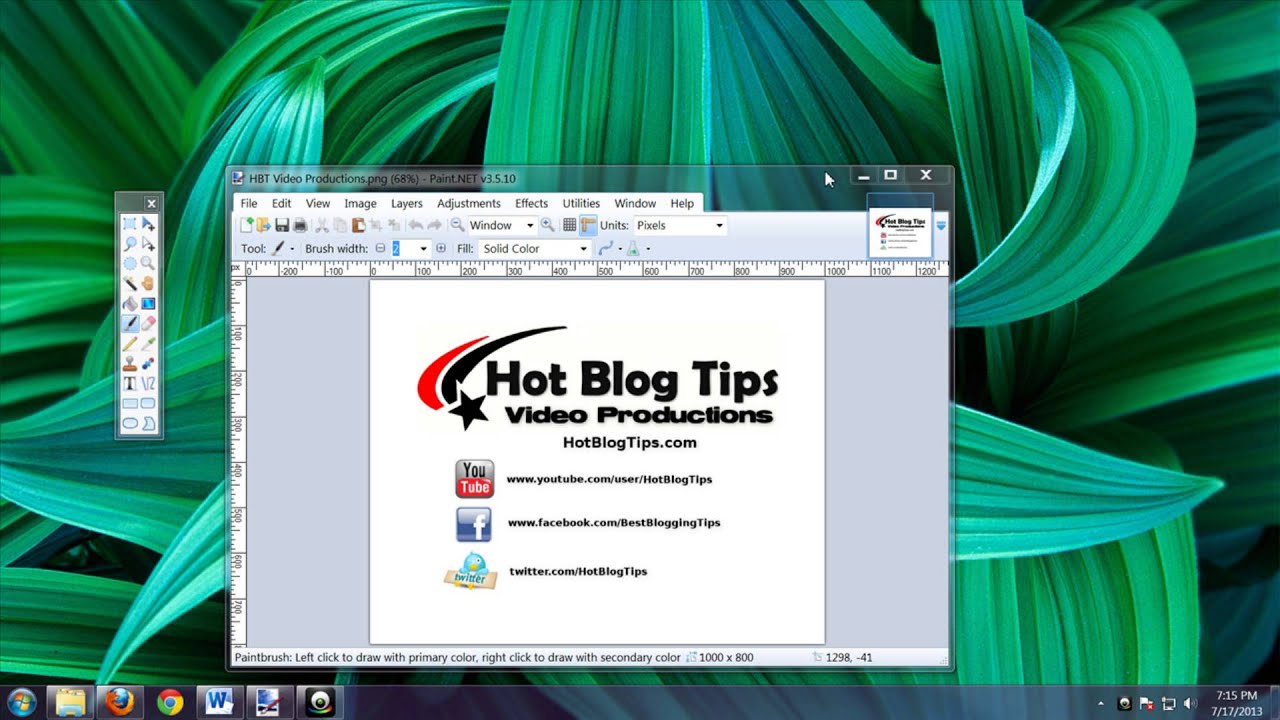Select the Ellipse Select tool
This screenshot has width=1280, height=720.
[x=130, y=264]
